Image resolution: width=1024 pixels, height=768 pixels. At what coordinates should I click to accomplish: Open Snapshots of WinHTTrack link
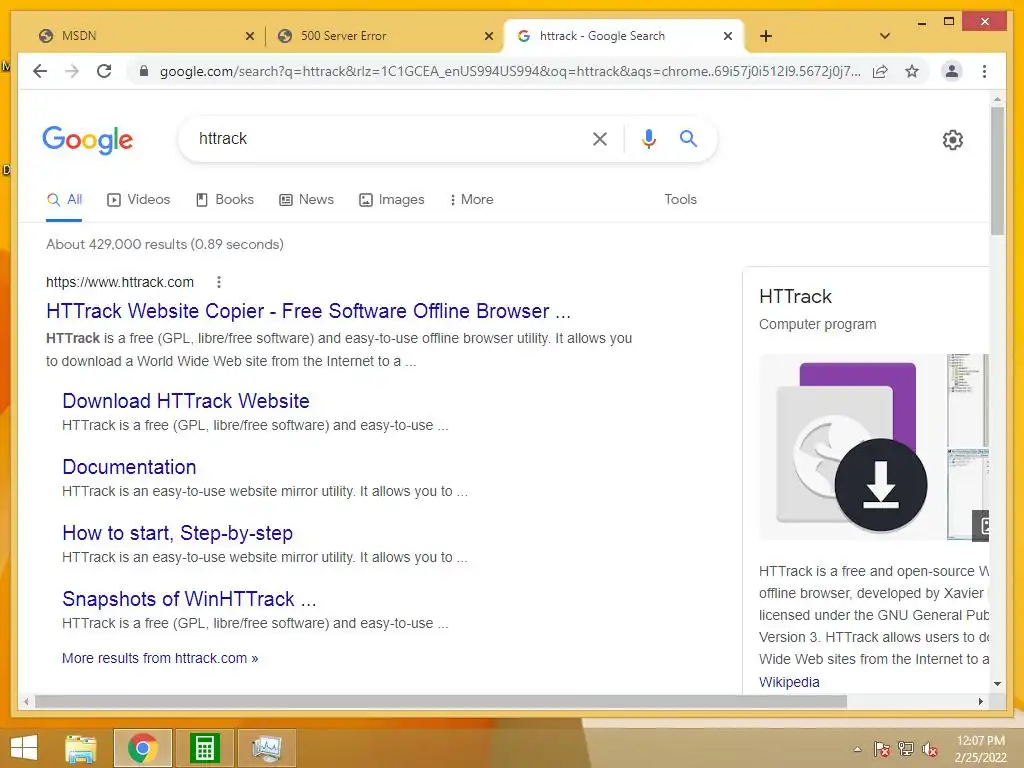click(x=189, y=599)
